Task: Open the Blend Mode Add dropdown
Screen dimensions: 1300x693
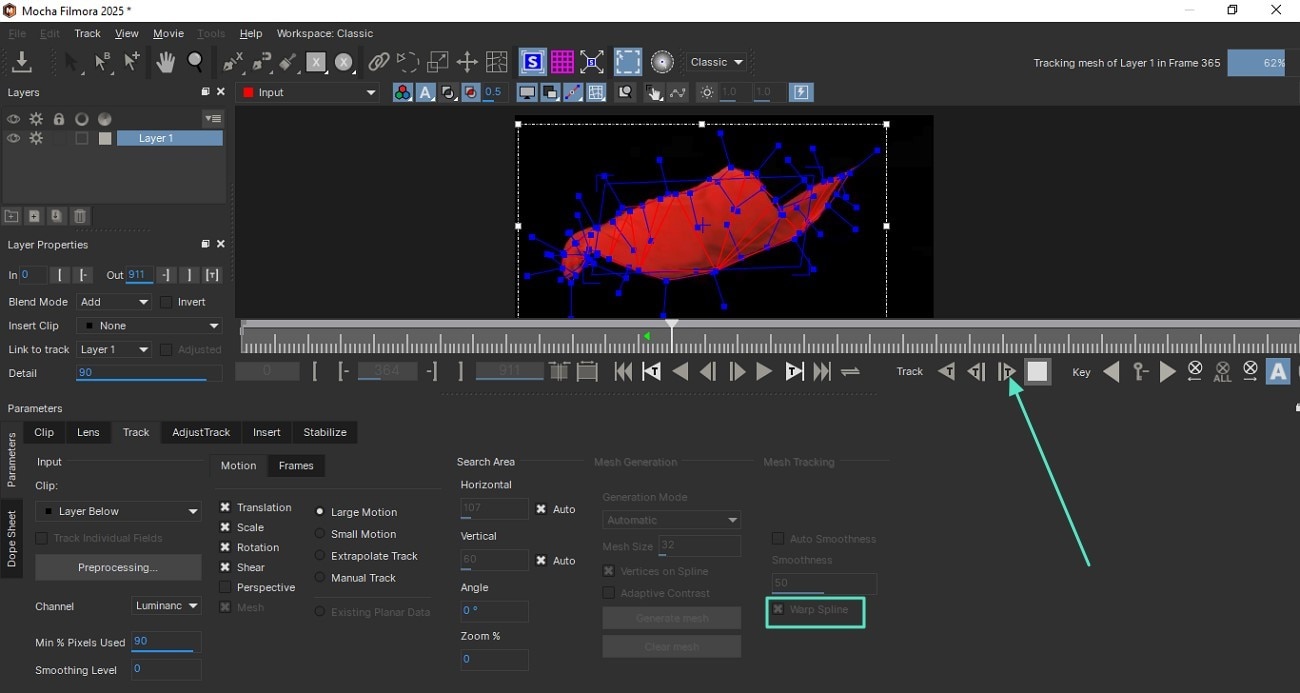Action: (114, 302)
